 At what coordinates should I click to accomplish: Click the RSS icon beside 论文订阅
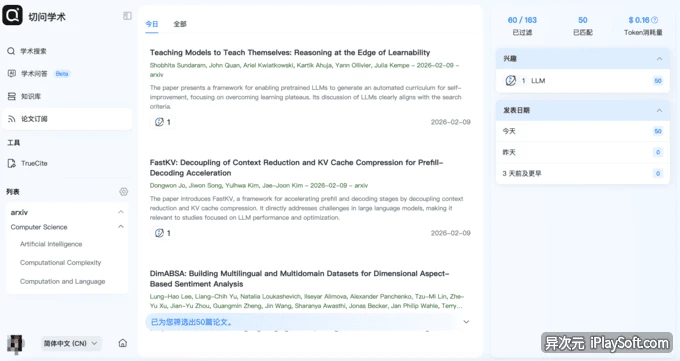coord(12,119)
